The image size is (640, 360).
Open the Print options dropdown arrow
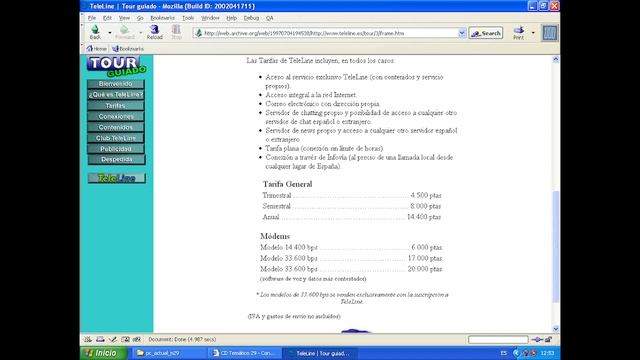533,33
